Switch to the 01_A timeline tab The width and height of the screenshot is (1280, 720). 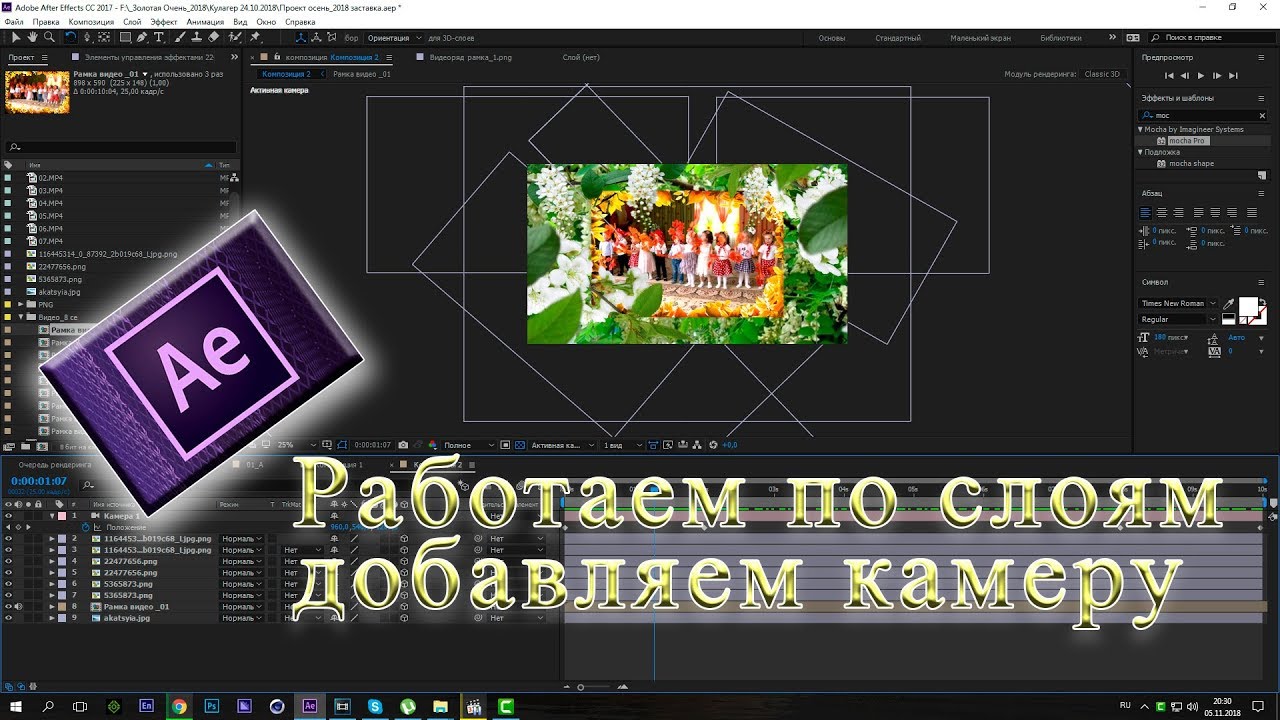click(255, 465)
